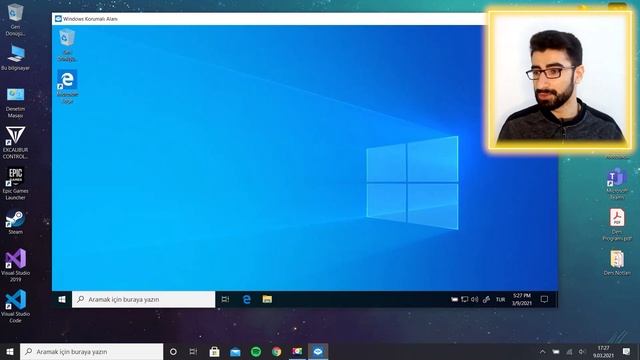The width and height of the screenshot is (640, 360).
Task: Open the host clock showing 17:27
Action: click(x=603, y=352)
